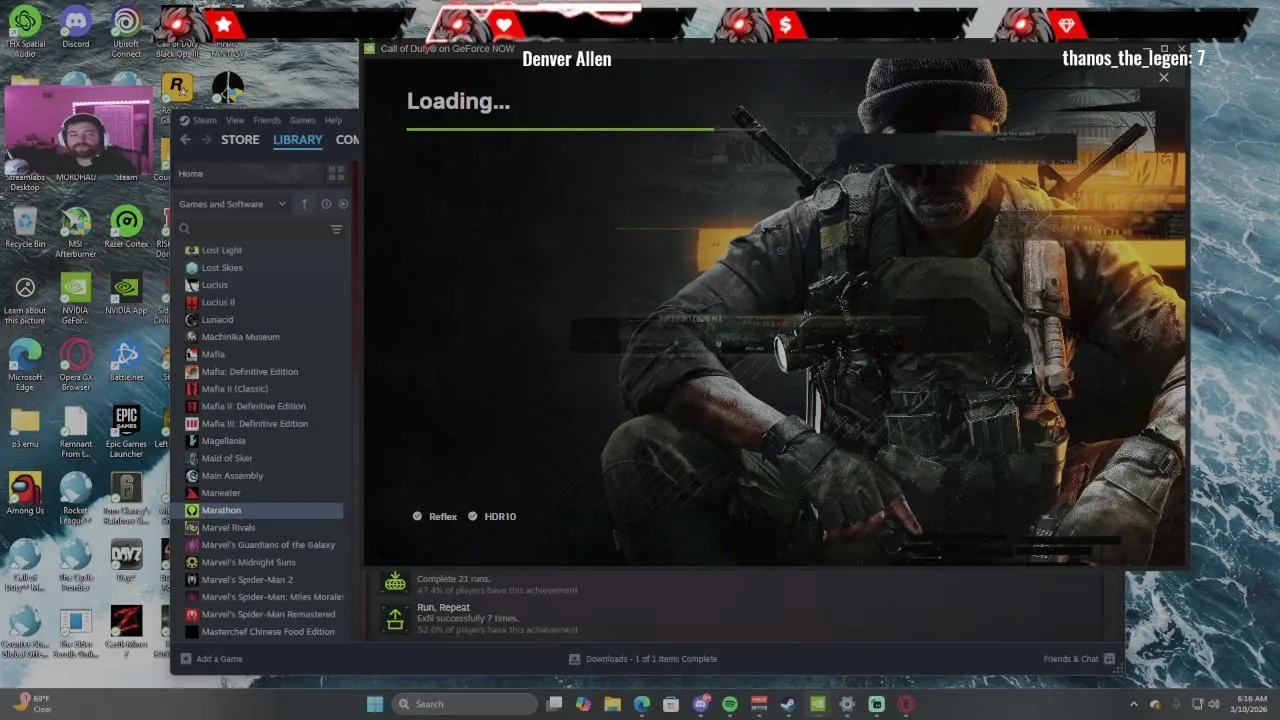Open the Recycle Bin desktop icon
1280x720 pixels.
point(25,227)
